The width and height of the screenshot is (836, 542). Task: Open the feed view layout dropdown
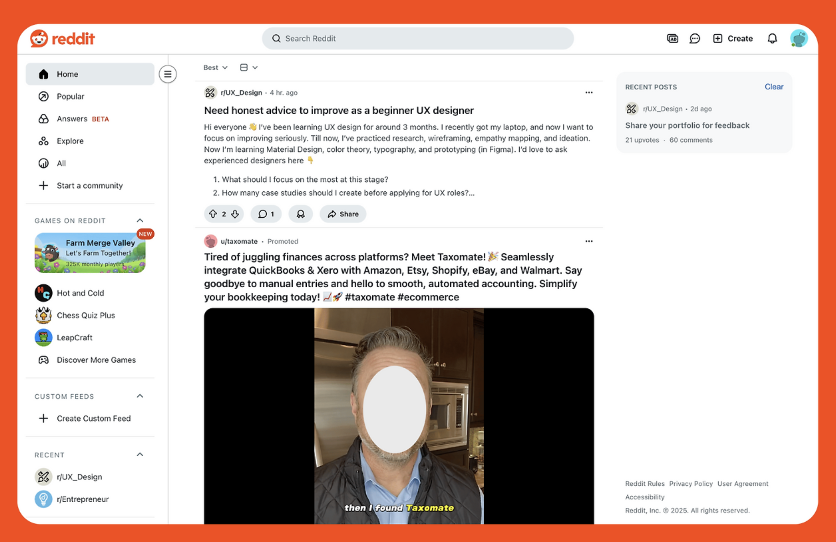[x=249, y=68]
